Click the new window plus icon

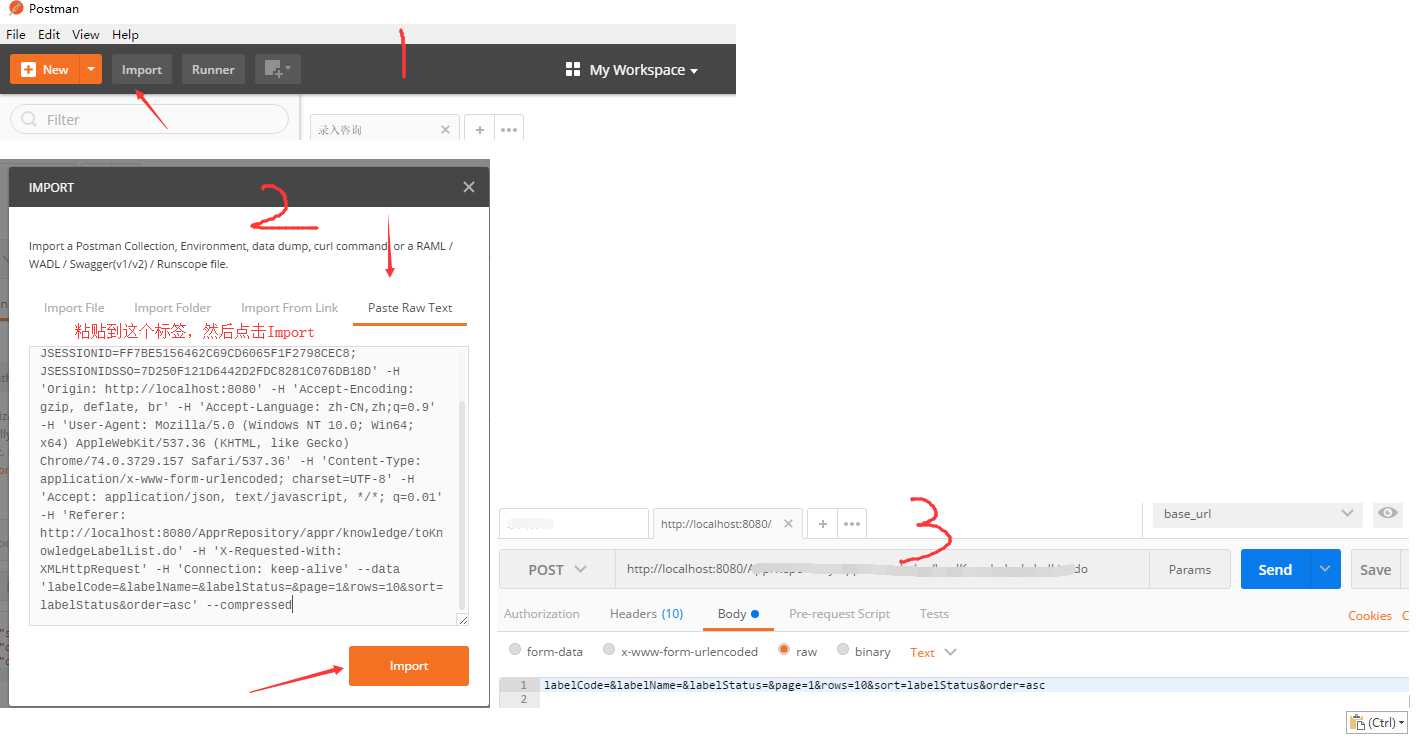277,70
